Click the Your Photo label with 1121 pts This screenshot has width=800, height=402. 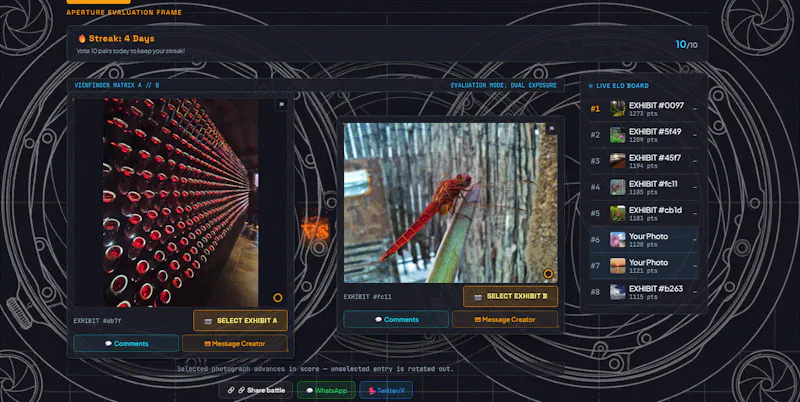[648, 263]
